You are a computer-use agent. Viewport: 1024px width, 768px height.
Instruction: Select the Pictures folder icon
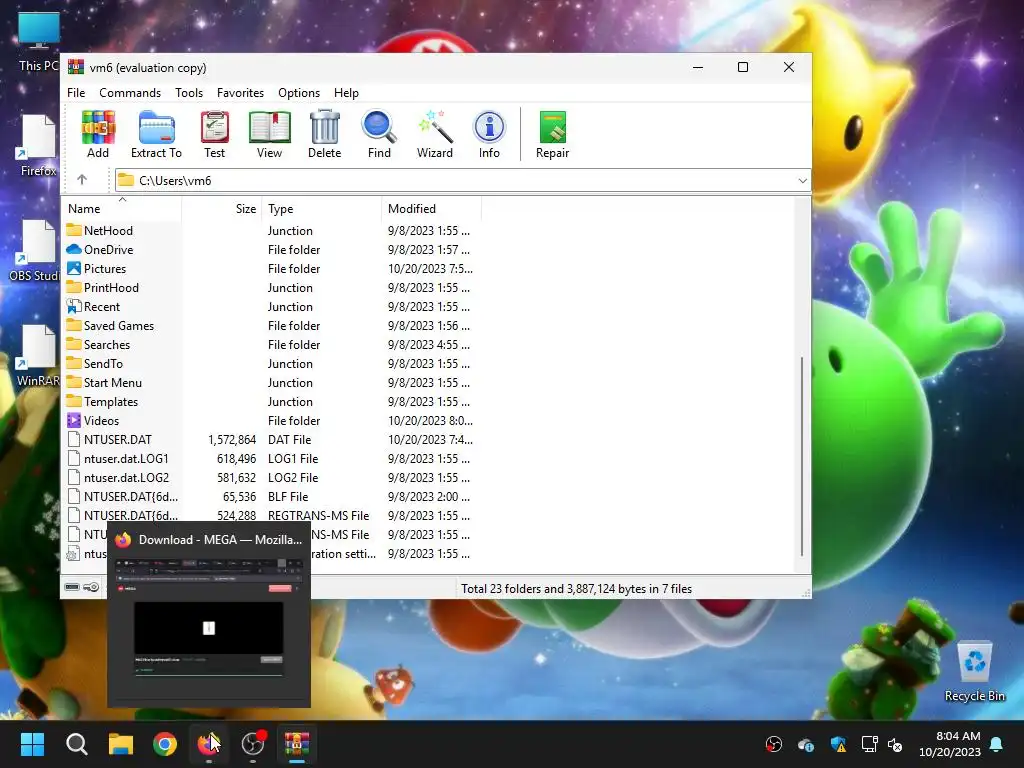coord(74,268)
